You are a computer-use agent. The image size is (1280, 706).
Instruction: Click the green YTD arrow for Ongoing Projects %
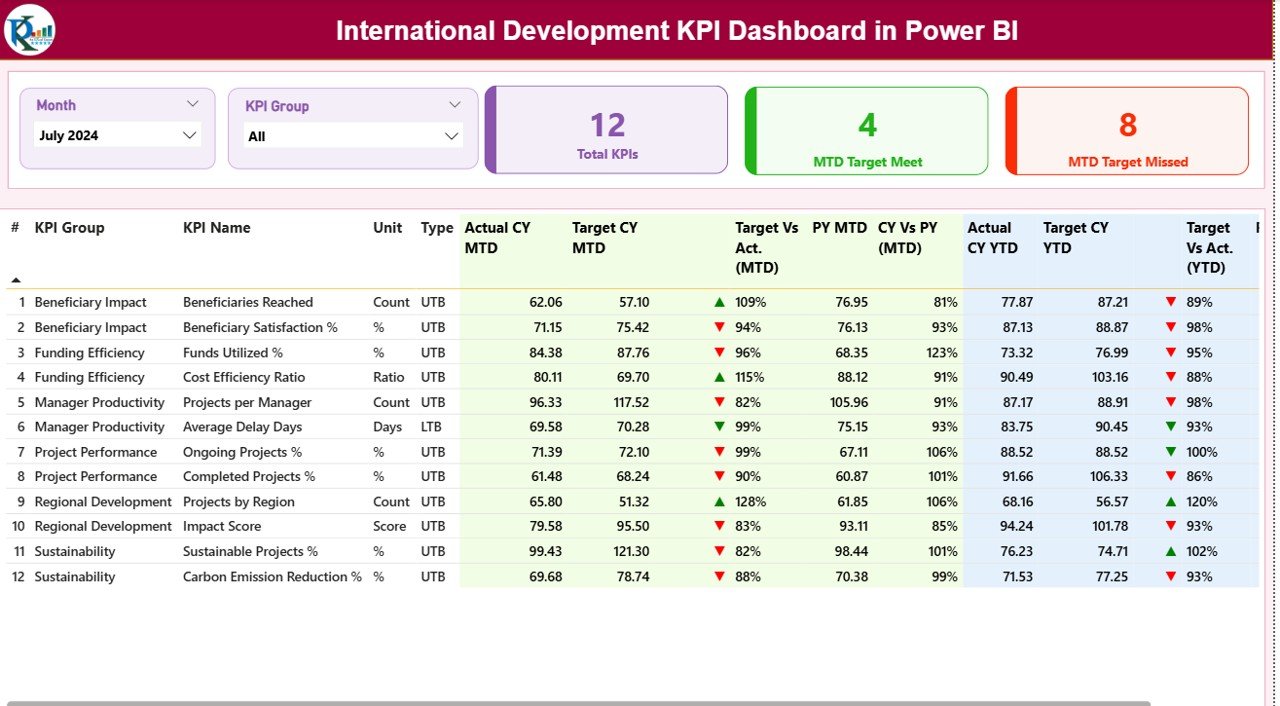(x=1172, y=452)
